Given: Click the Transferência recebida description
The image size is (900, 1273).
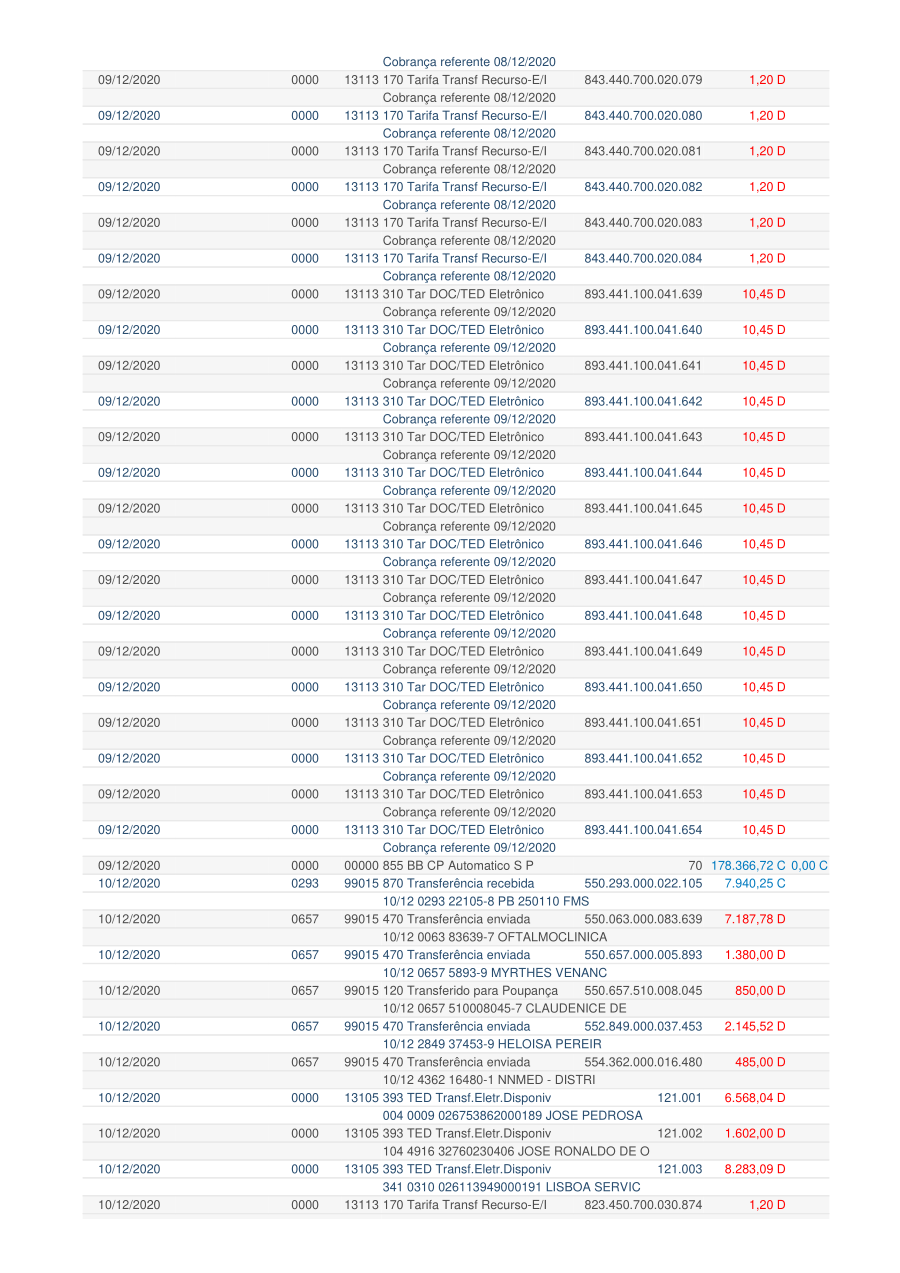Looking at the screenshot, I should pos(439,884).
